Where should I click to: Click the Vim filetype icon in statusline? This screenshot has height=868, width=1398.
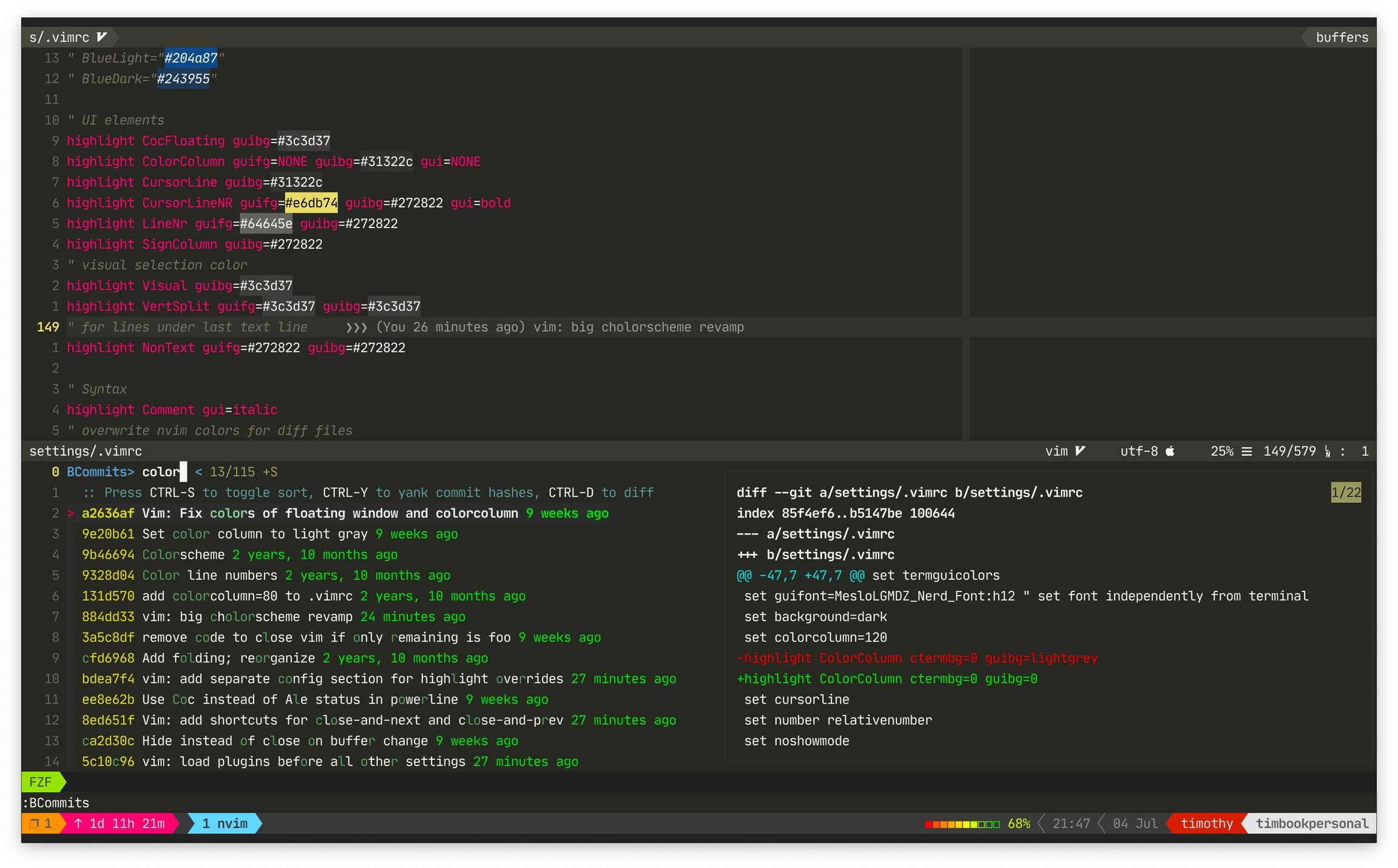[x=1080, y=451]
